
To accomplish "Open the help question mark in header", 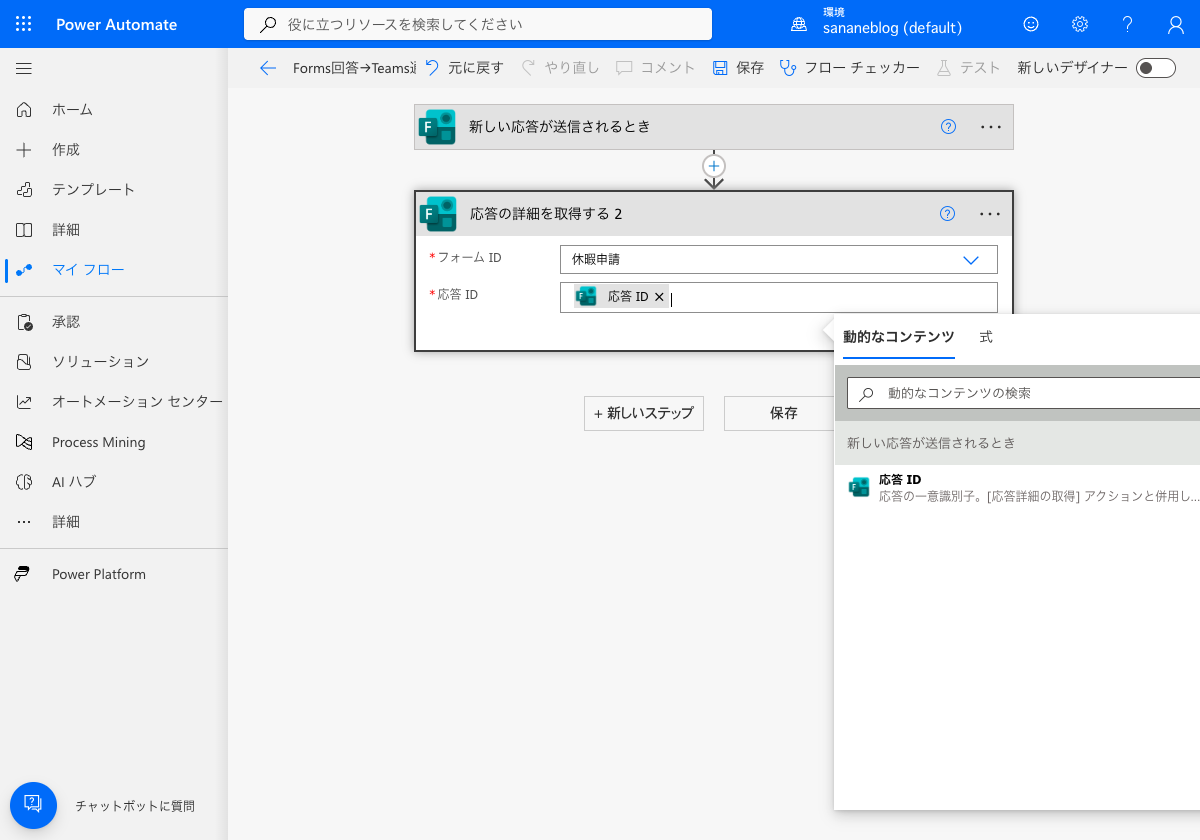I will coord(1128,24).
